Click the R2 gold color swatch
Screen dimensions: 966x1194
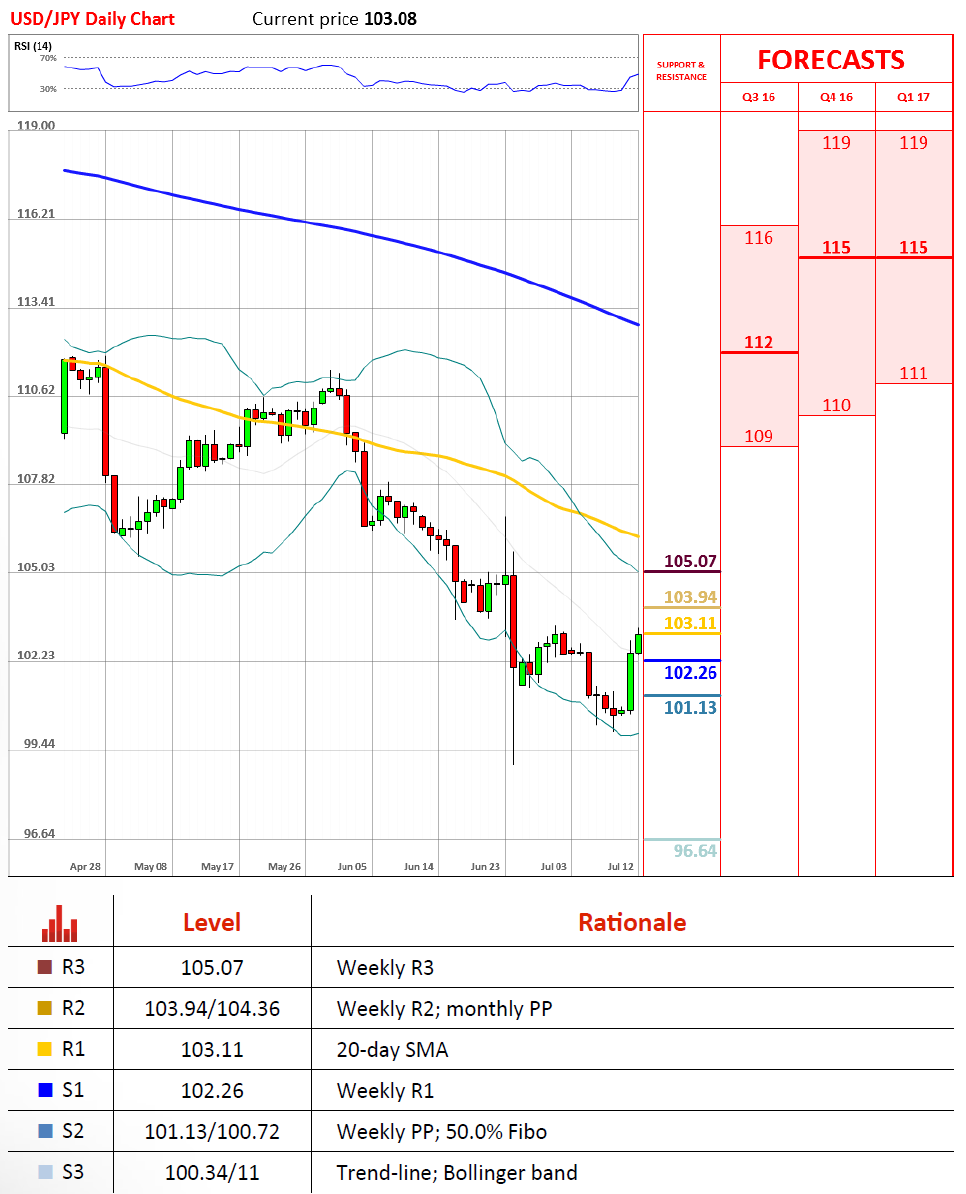coord(45,1008)
